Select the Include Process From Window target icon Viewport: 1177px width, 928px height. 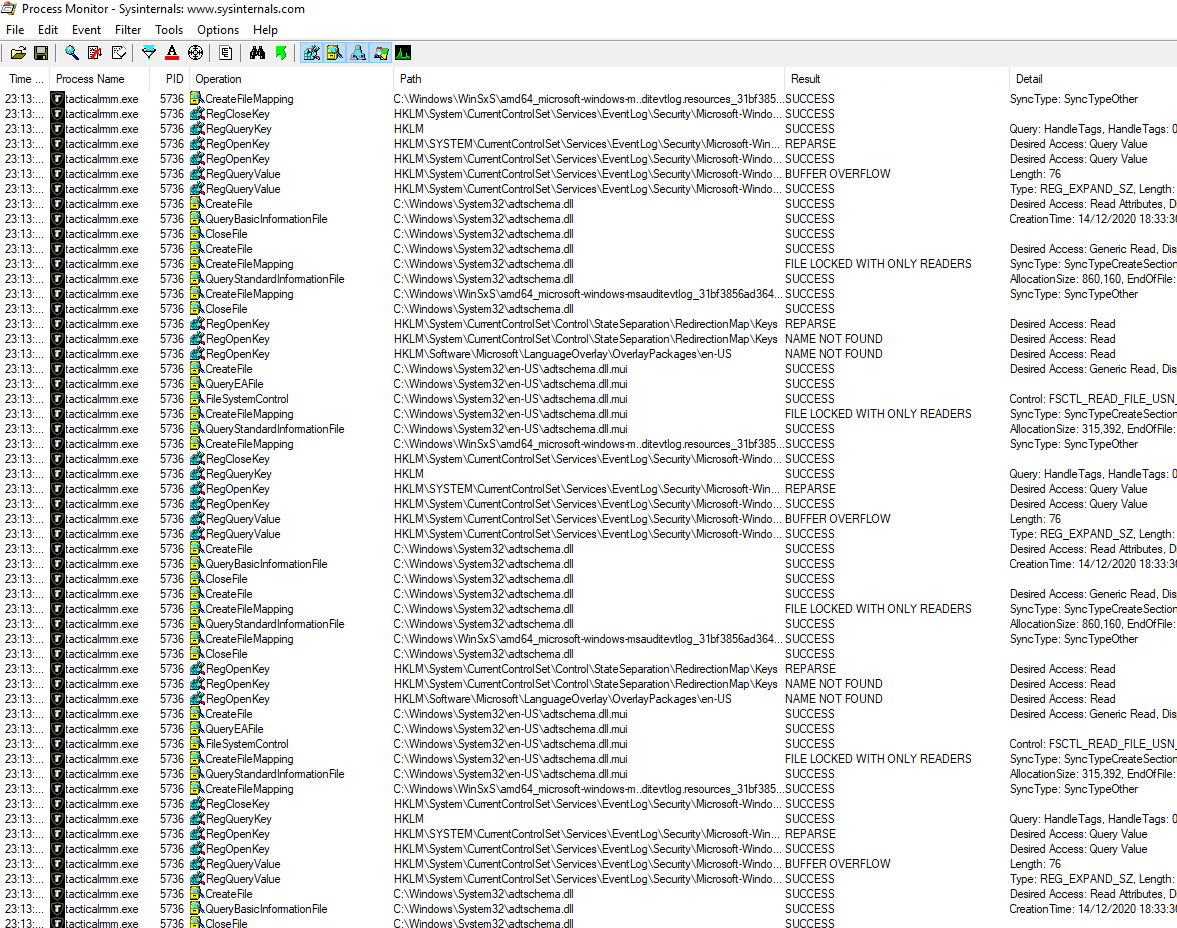[x=195, y=53]
